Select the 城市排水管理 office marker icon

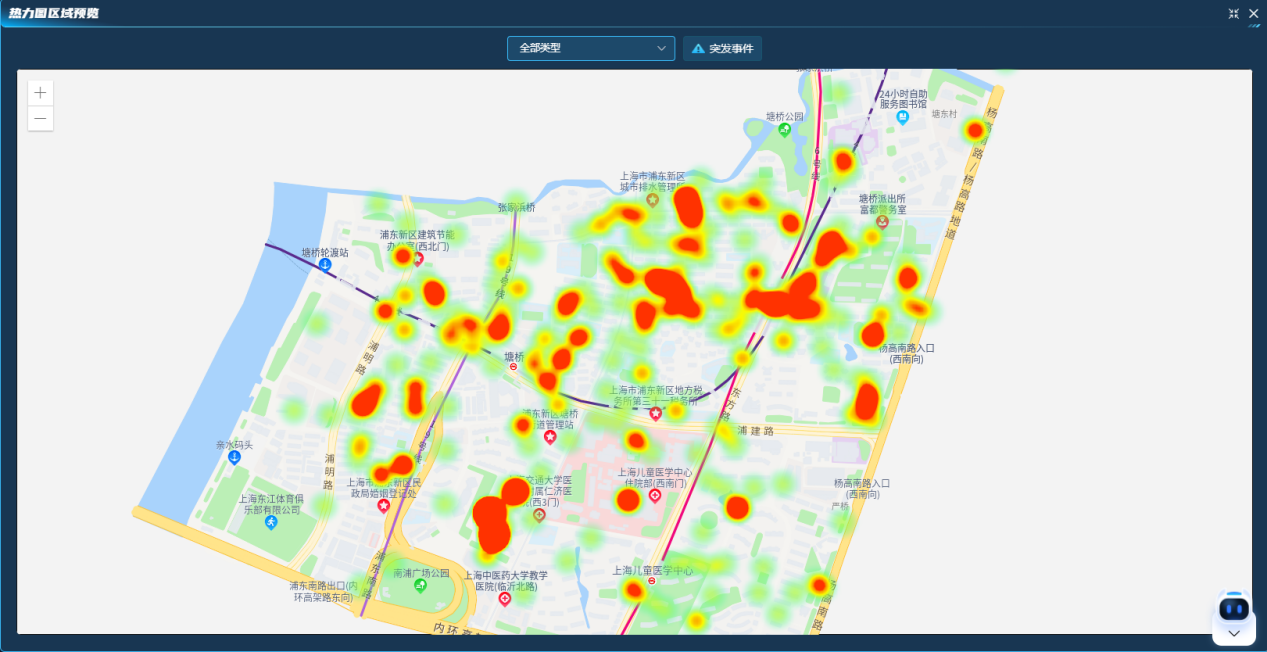(653, 200)
